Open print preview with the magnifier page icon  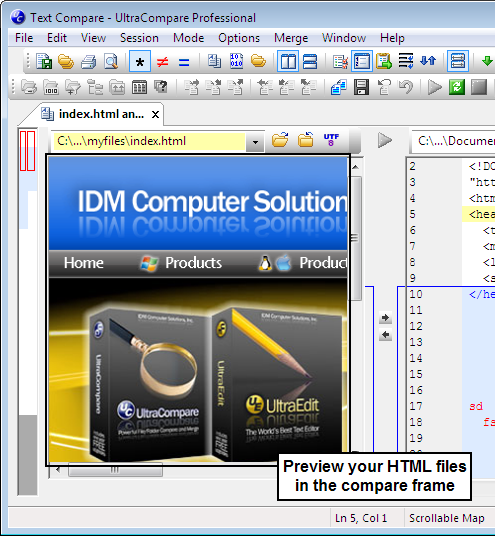[x=111, y=62]
